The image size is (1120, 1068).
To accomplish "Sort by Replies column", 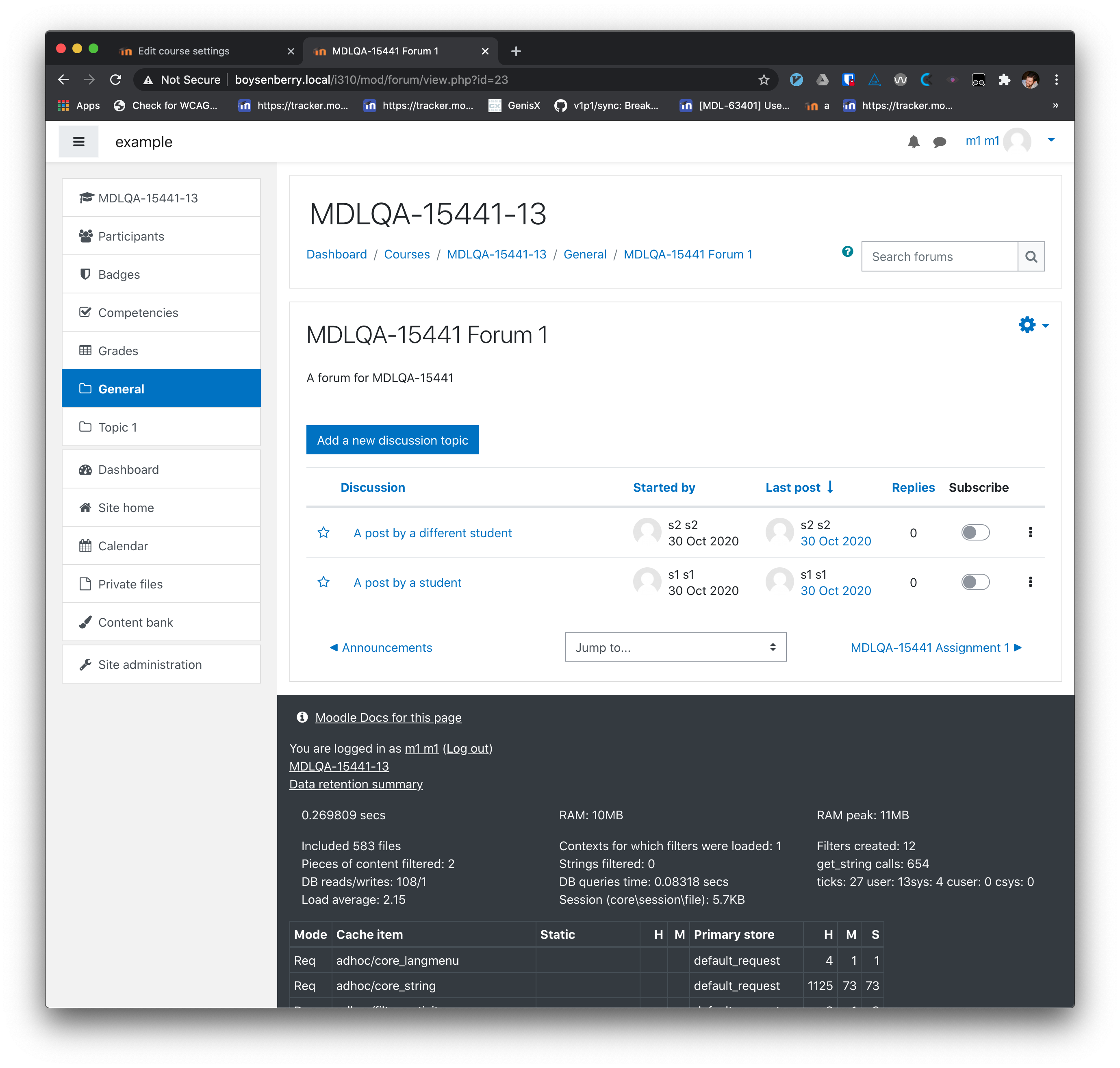I will 913,488.
